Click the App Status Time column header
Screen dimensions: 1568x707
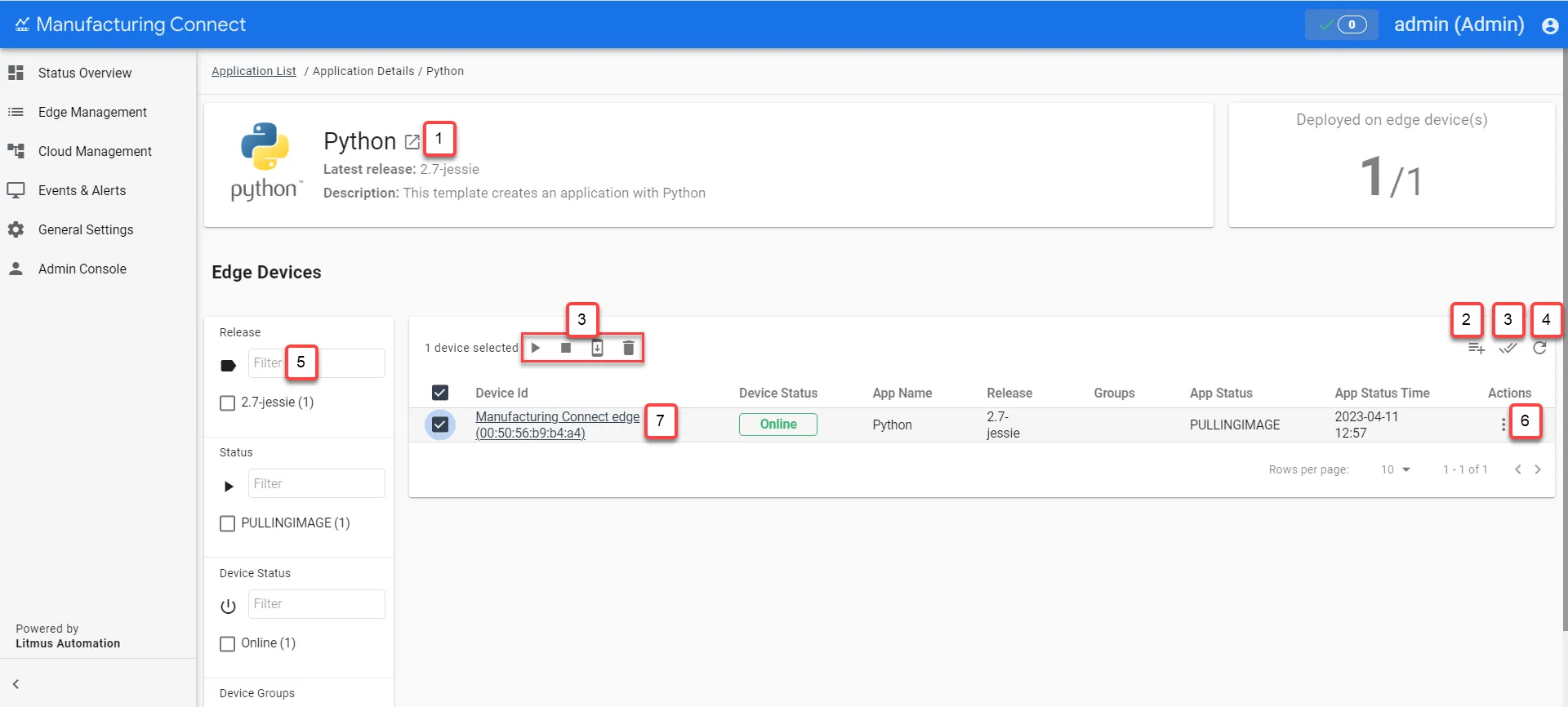[x=1382, y=393]
